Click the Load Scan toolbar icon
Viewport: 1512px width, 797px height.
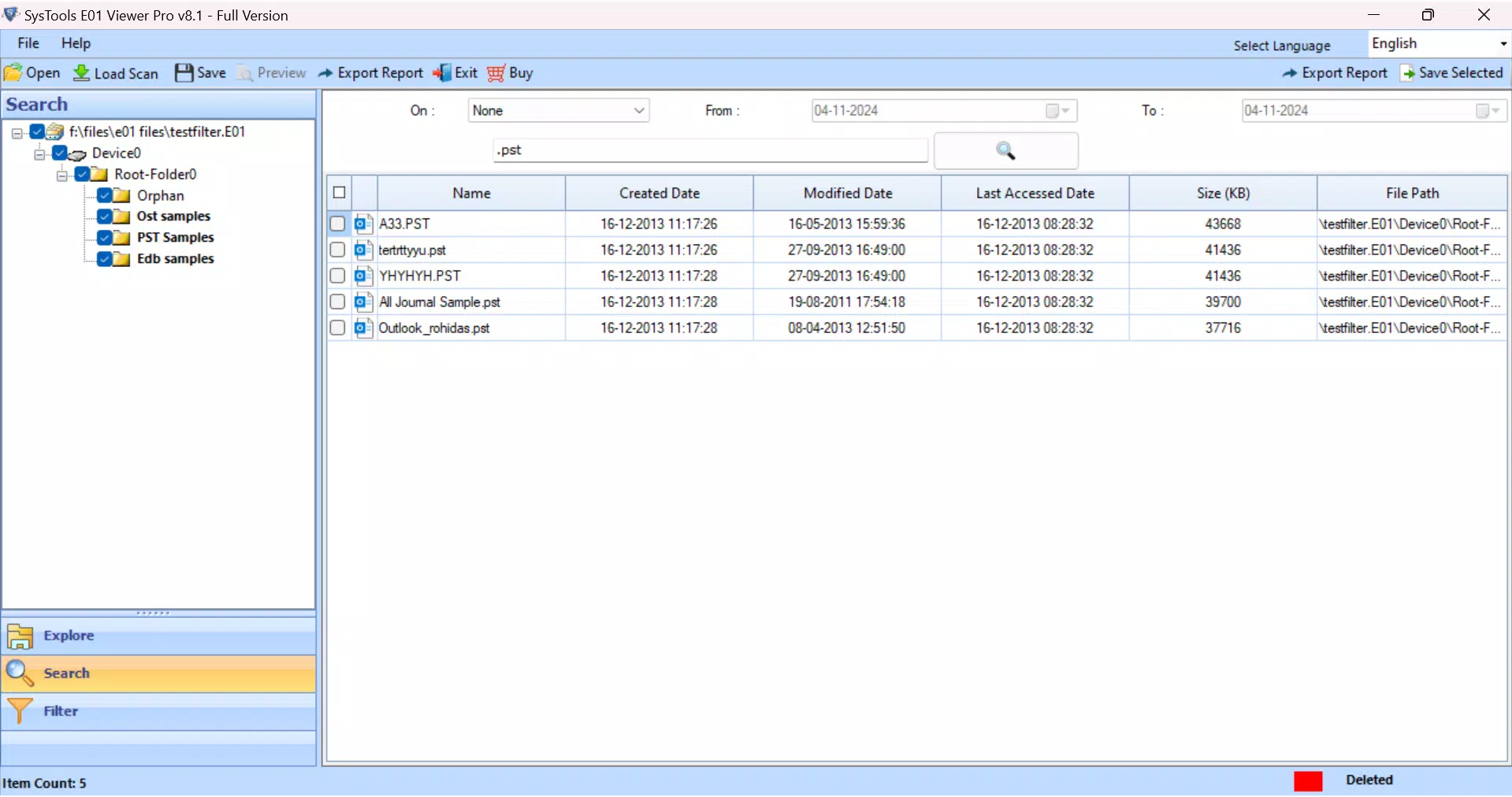pyautogui.click(x=81, y=73)
